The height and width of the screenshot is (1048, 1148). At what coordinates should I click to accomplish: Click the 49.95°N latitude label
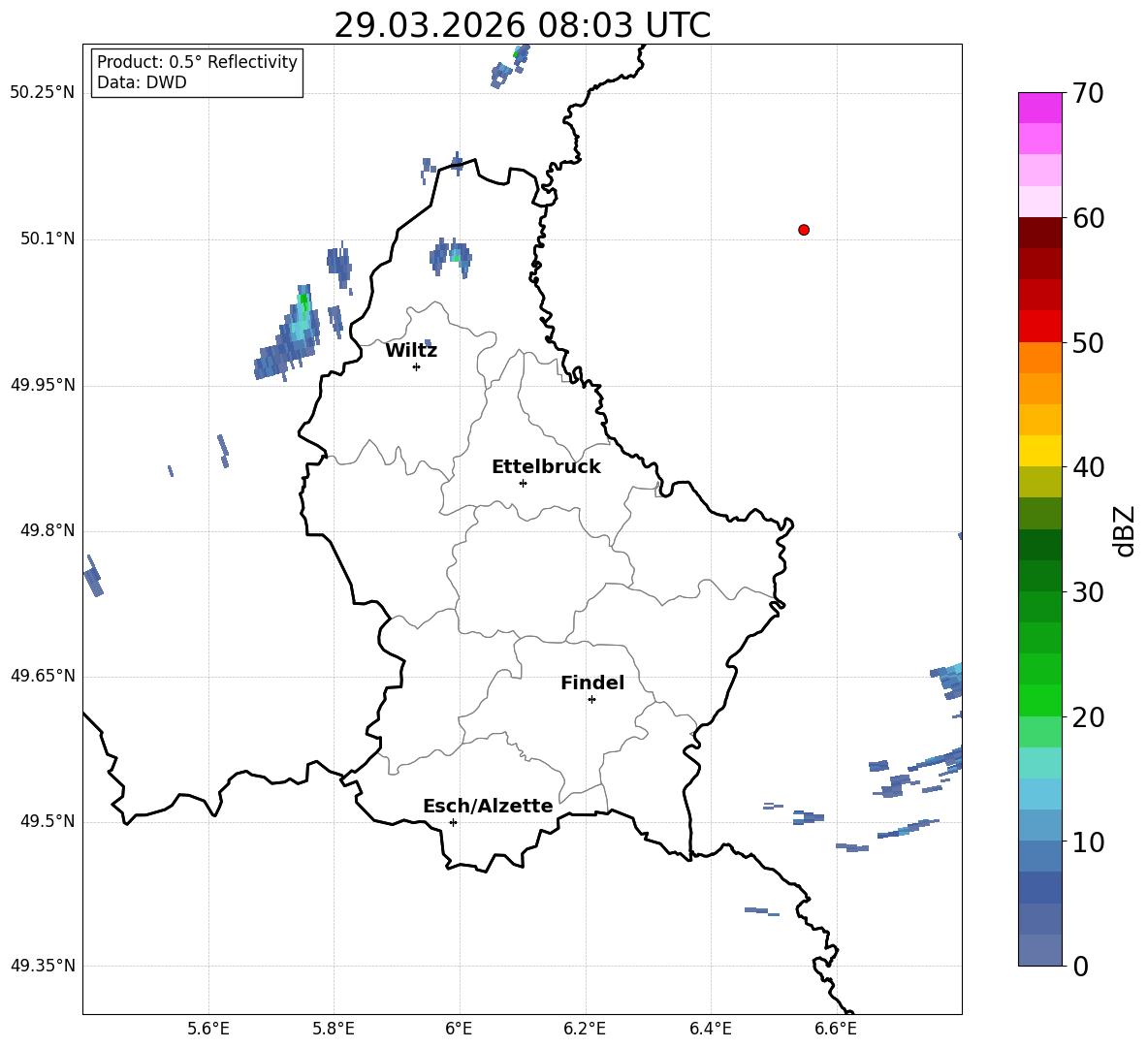tap(43, 385)
